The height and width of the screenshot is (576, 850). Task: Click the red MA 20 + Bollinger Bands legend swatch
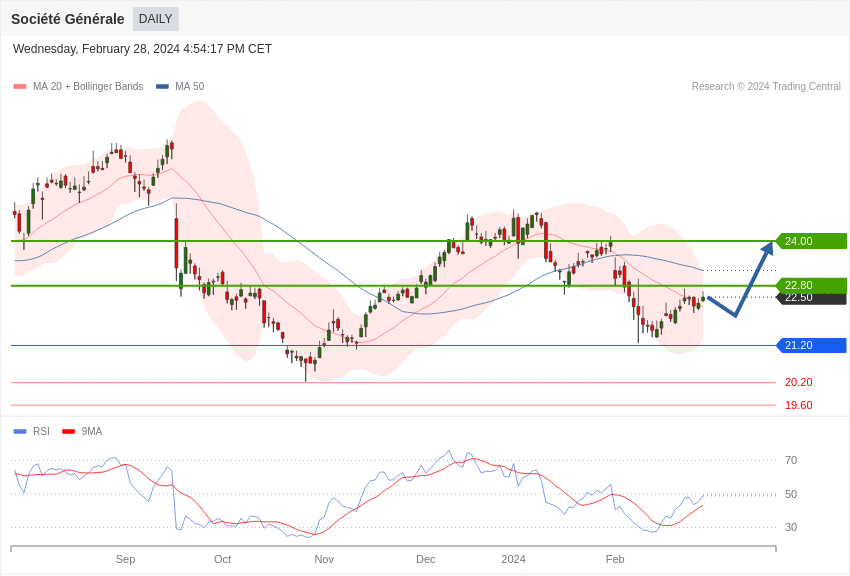coord(20,87)
